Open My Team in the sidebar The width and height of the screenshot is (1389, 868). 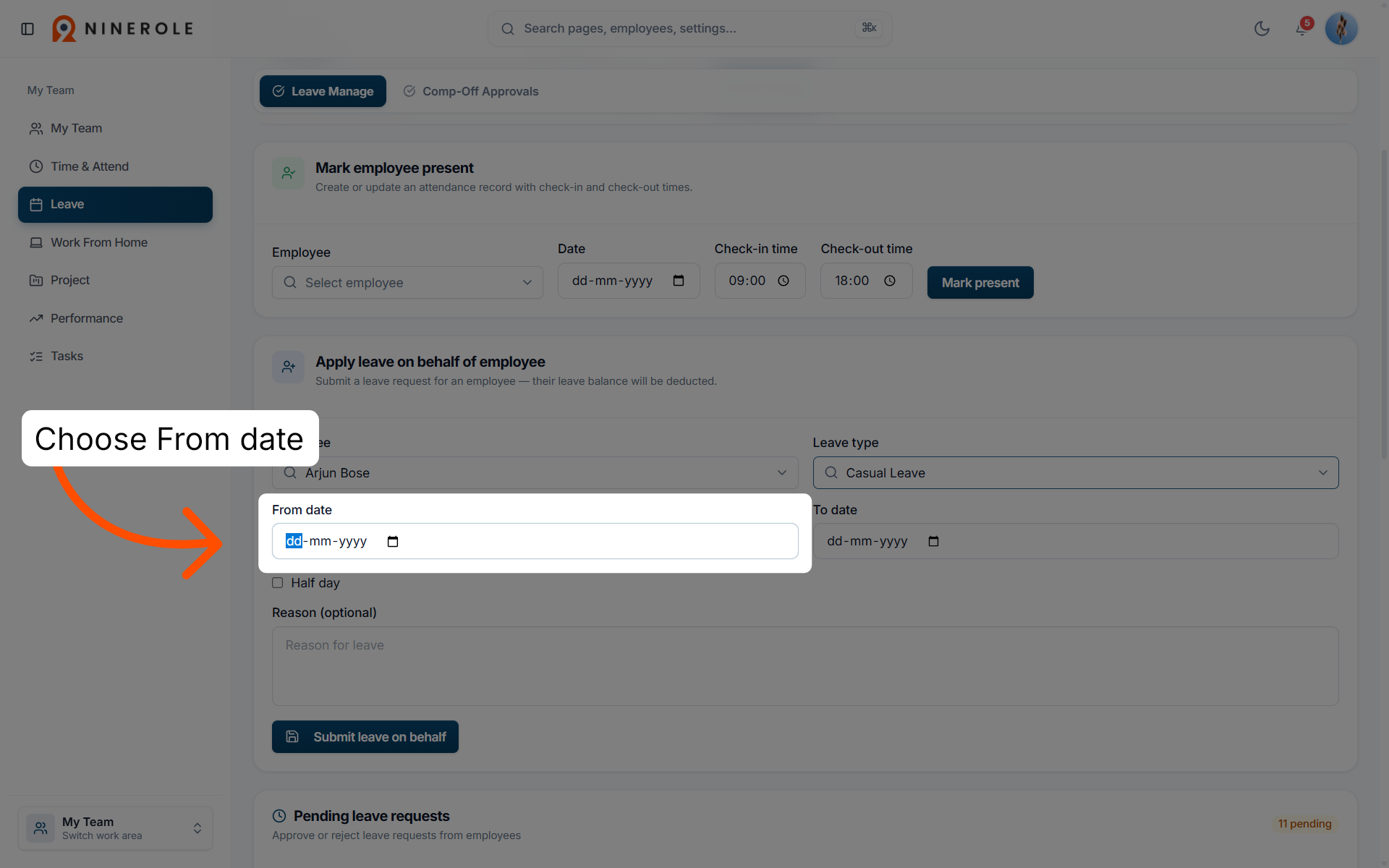pos(115,128)
